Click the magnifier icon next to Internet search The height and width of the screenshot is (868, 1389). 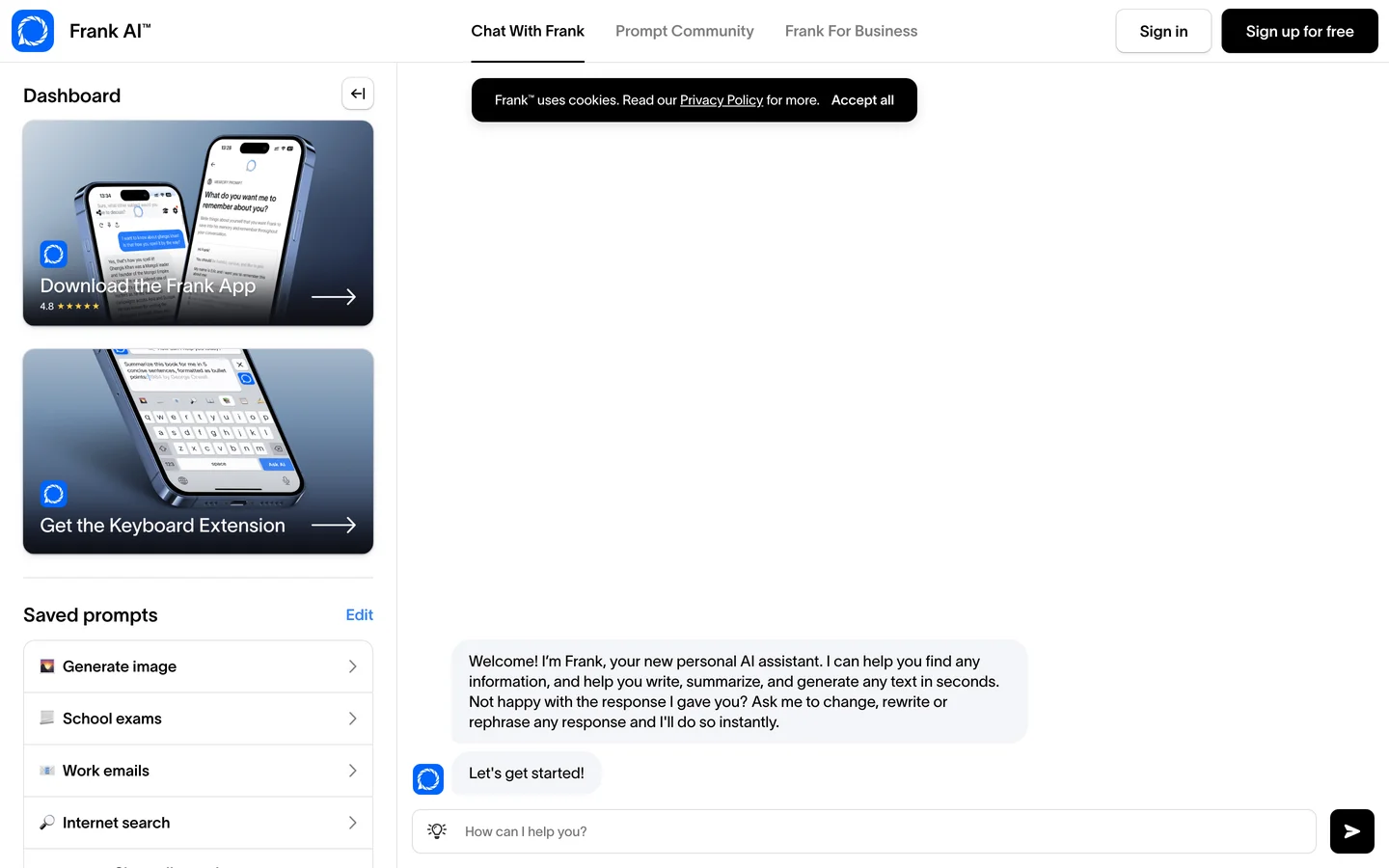[x=47, y=823]
